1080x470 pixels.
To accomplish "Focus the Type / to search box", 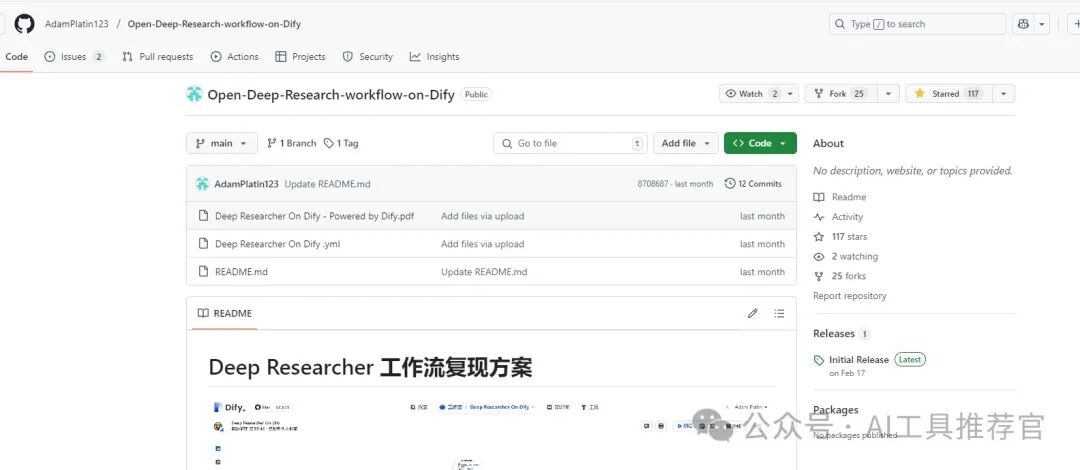I will pyautogui.click(x=917, y=24).
